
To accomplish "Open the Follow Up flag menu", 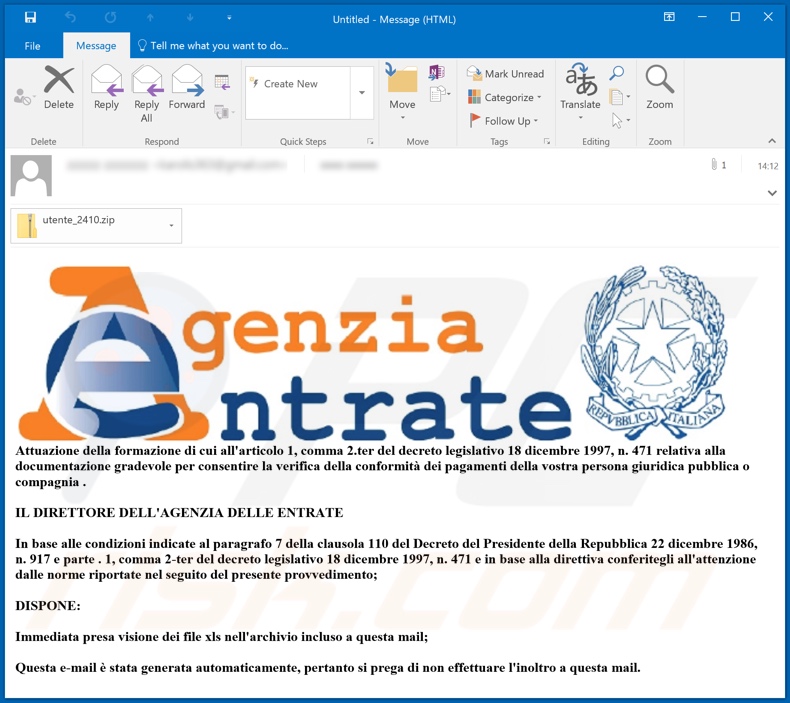I will click(503, 121).
